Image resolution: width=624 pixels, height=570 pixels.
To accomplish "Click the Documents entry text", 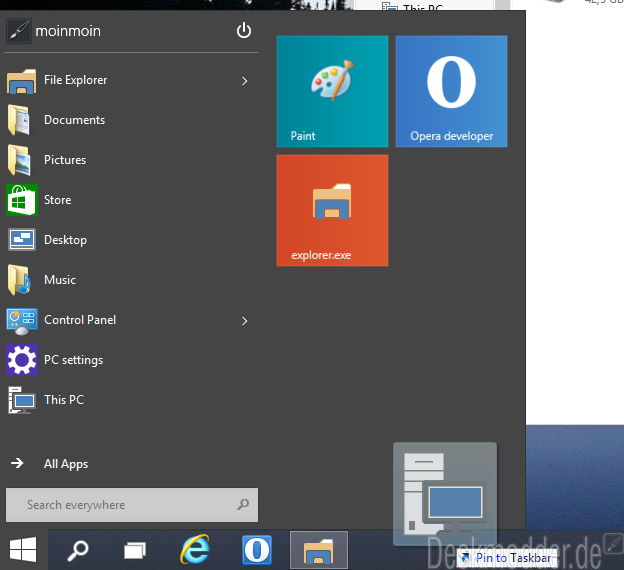I will tap(74, 120).
